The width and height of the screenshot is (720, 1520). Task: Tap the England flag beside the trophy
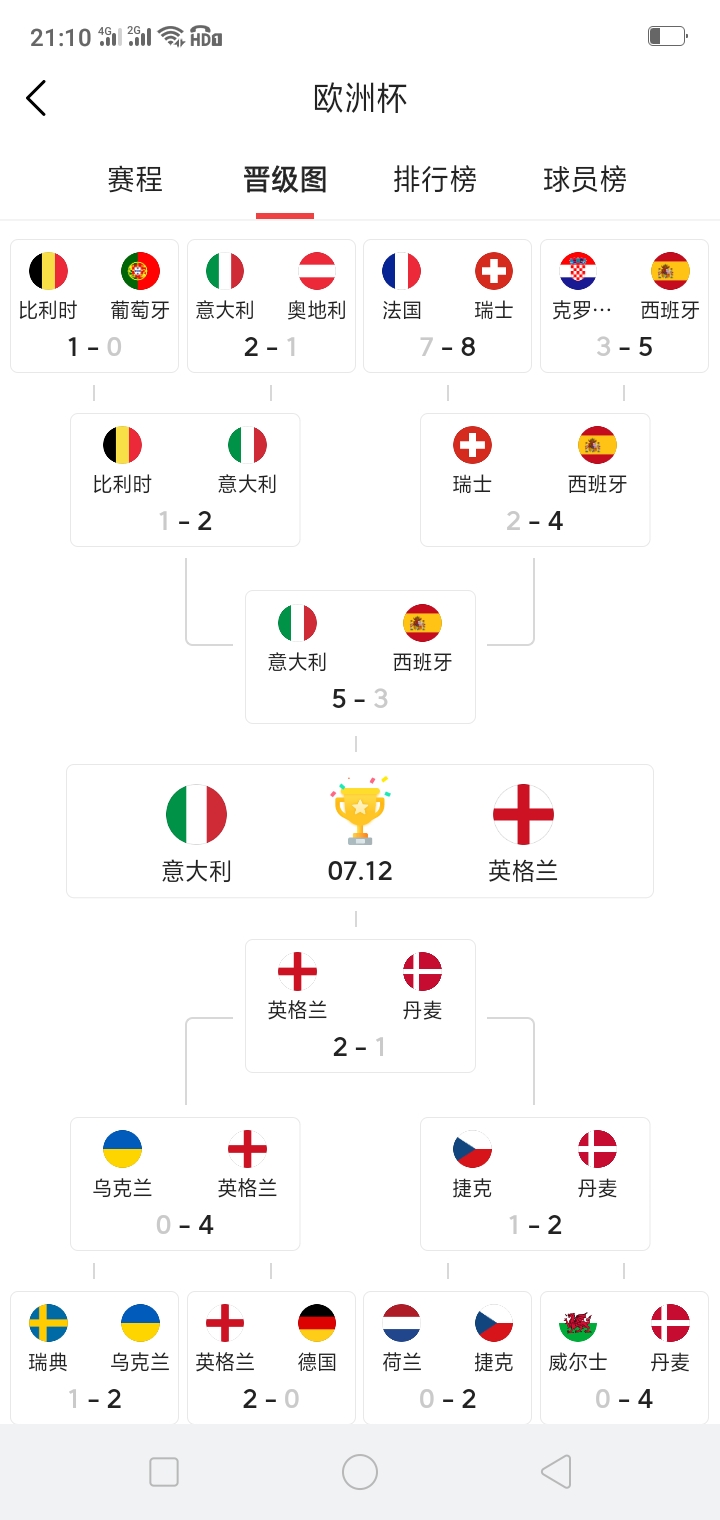coord(522,814)
